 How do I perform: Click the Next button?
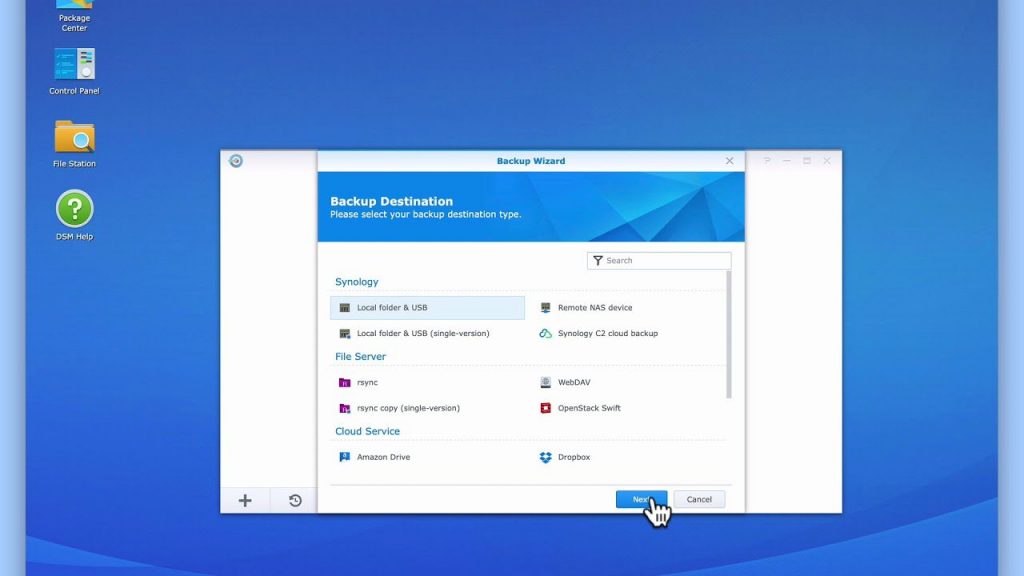tap(641, 499)
